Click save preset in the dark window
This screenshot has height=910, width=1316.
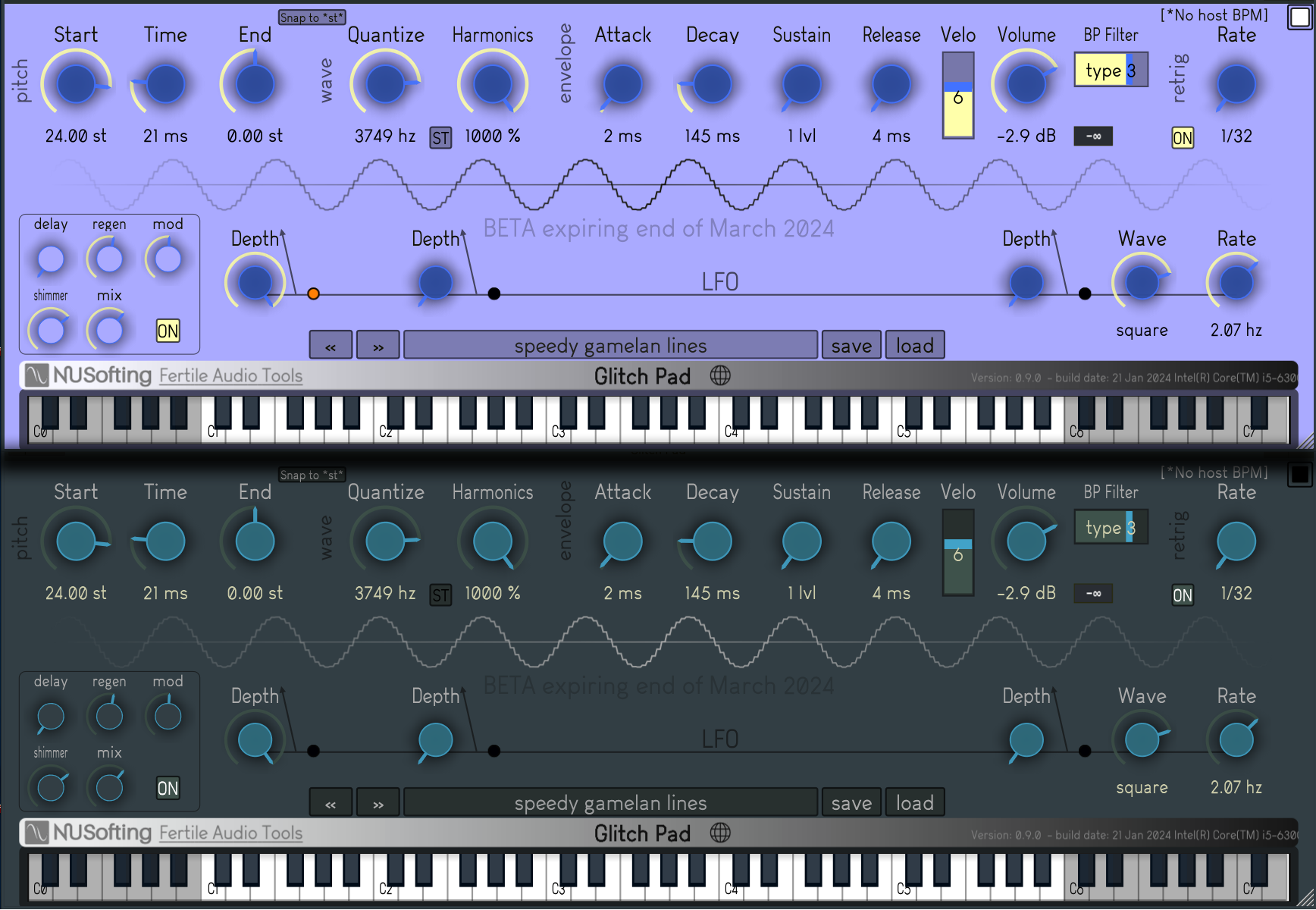point(851,802)
